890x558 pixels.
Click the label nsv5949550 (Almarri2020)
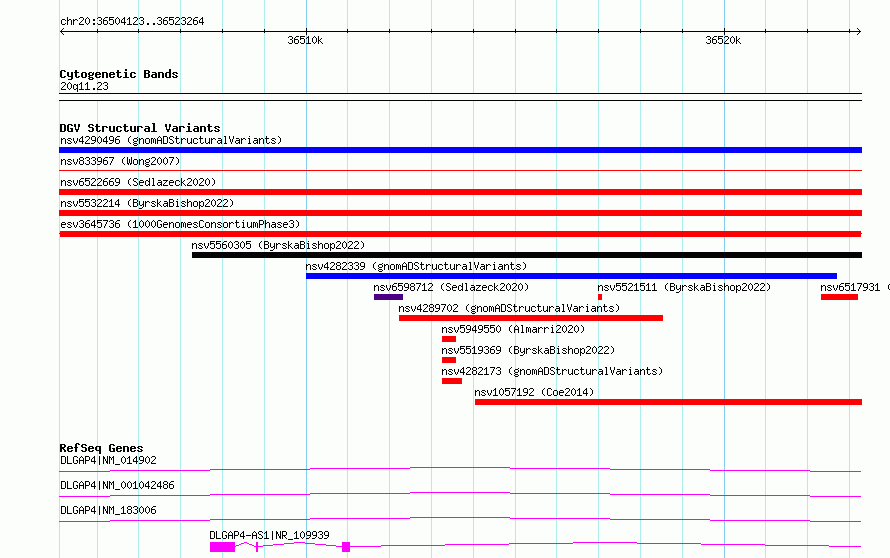(513, 329)
